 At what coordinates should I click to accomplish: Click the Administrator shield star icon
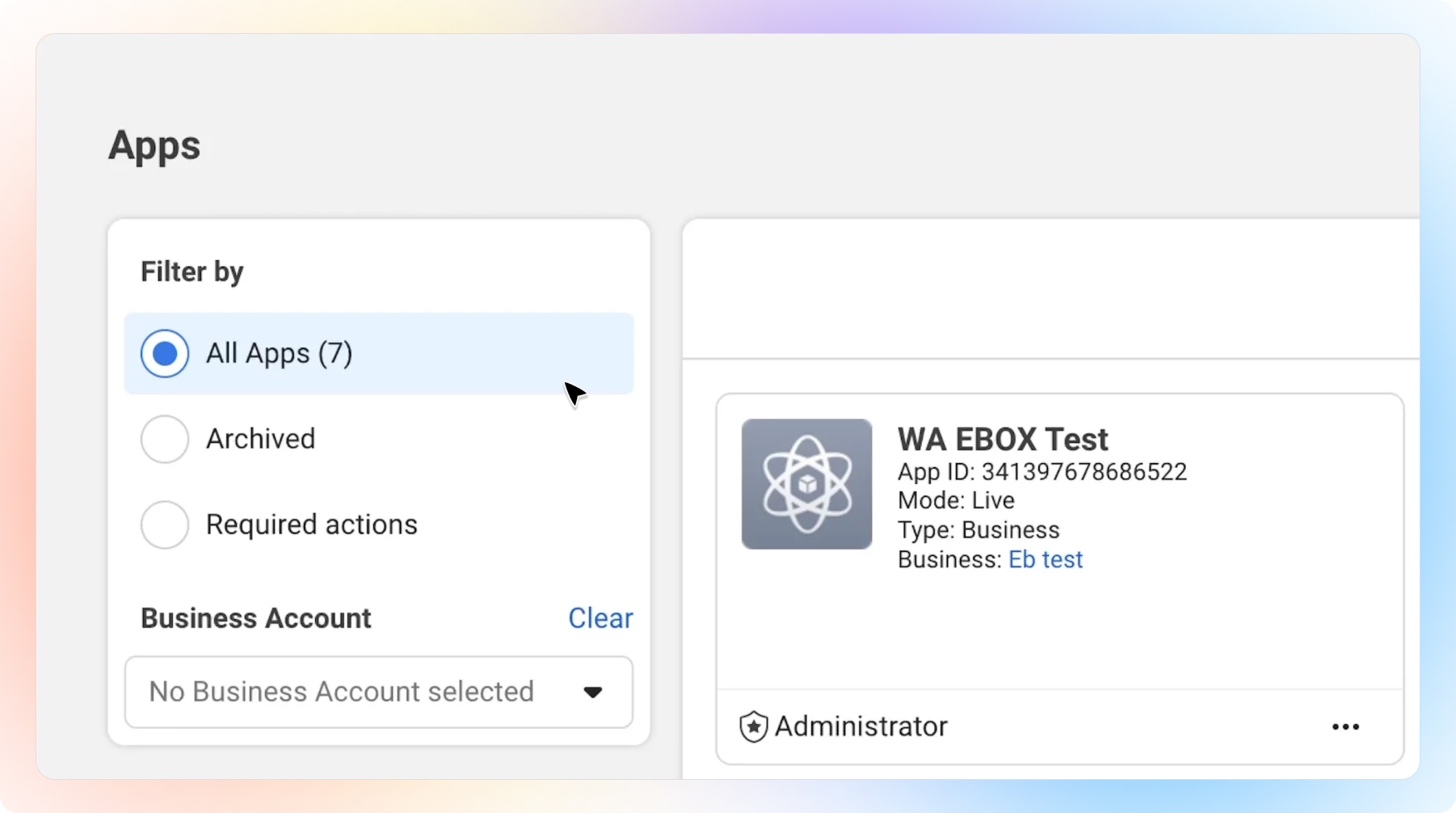pyautogui.click(x=753, y=727)
